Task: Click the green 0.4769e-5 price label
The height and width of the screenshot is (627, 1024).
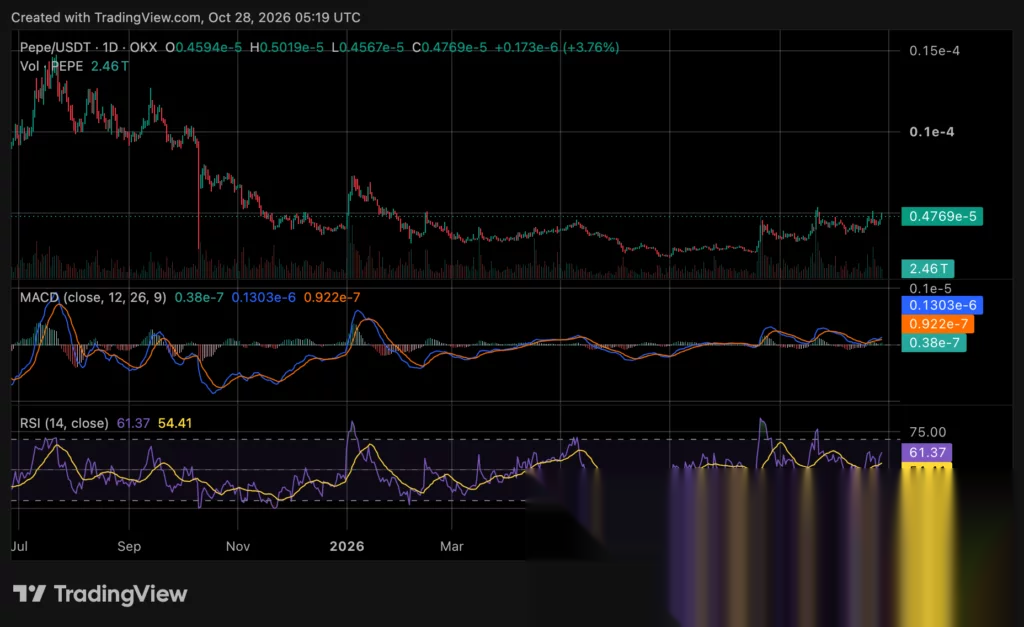Action: tap(942, 216)
